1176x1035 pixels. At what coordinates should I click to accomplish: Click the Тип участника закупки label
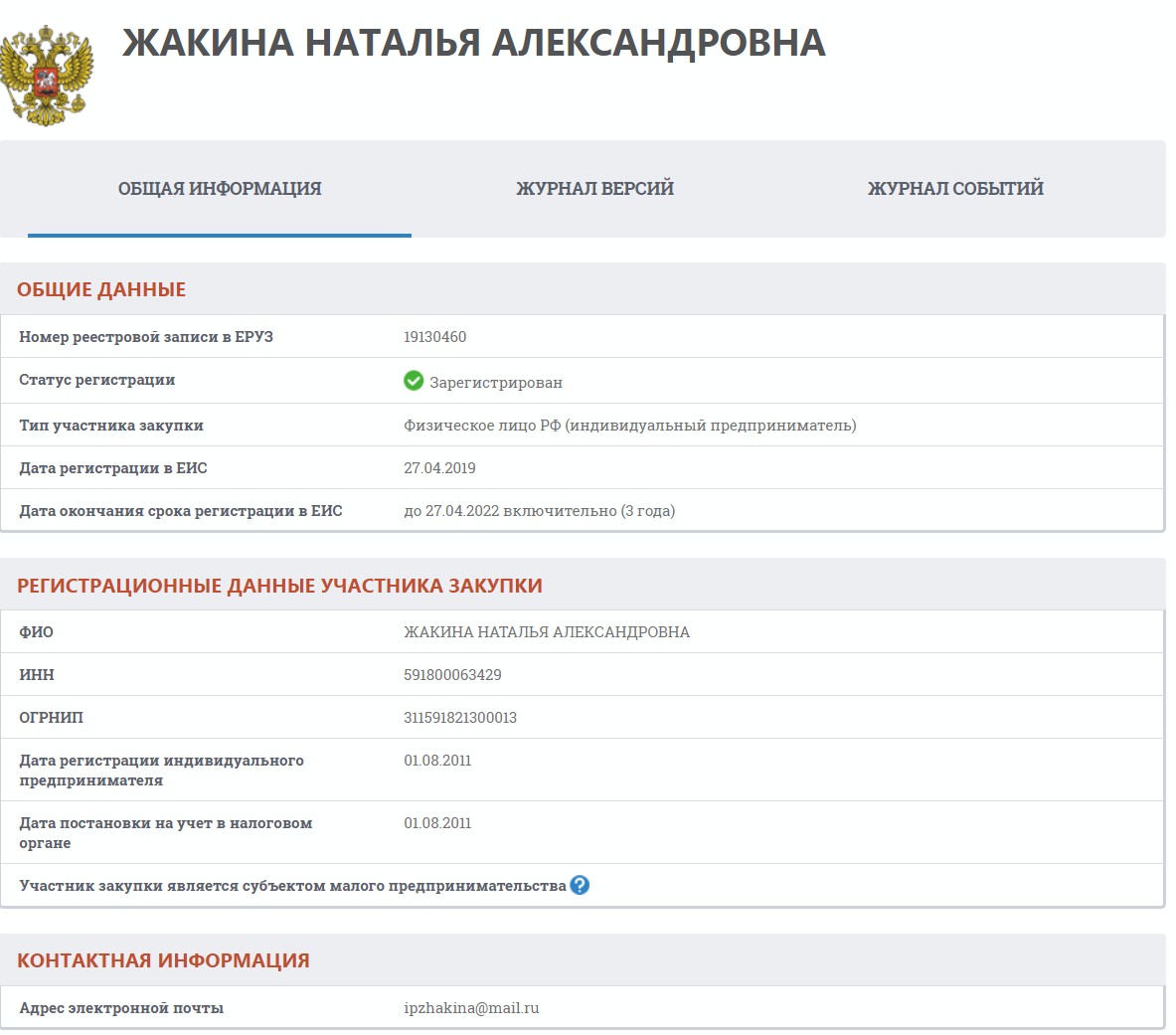111,426
